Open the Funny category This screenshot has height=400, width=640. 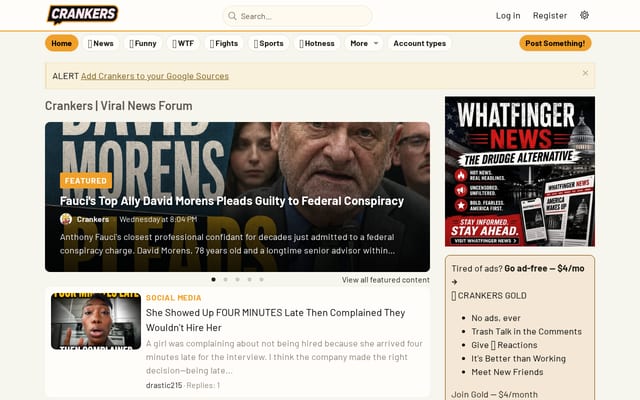click(143, 43)
